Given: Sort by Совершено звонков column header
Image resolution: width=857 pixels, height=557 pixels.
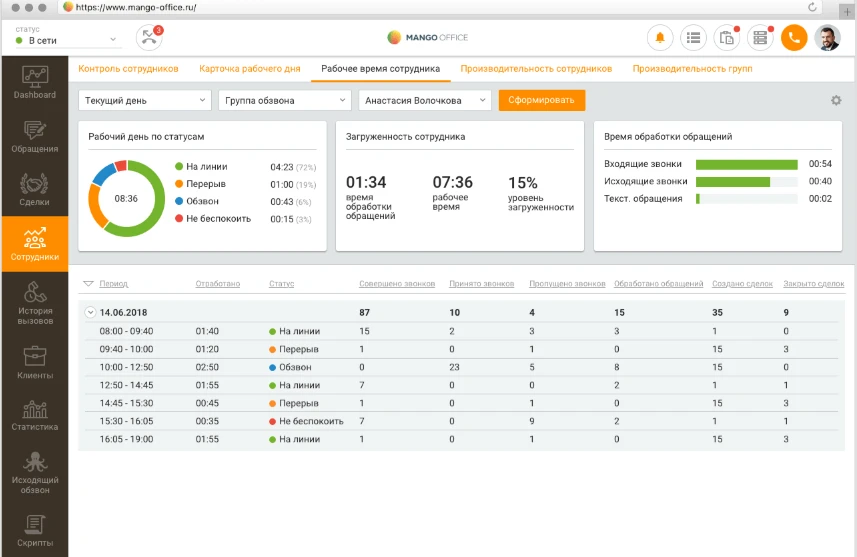Looking at the screenshot, I should click(397, 284).
